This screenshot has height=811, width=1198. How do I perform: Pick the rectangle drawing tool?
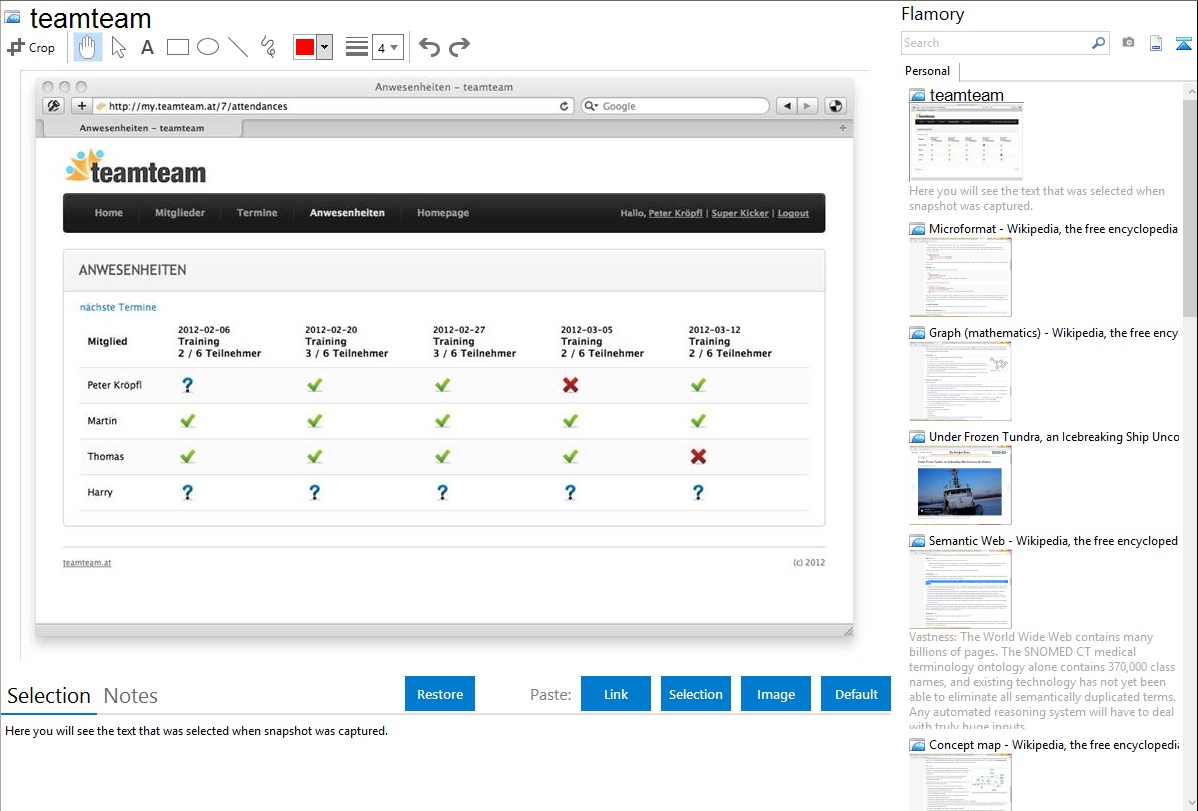[x=177, y=47]
